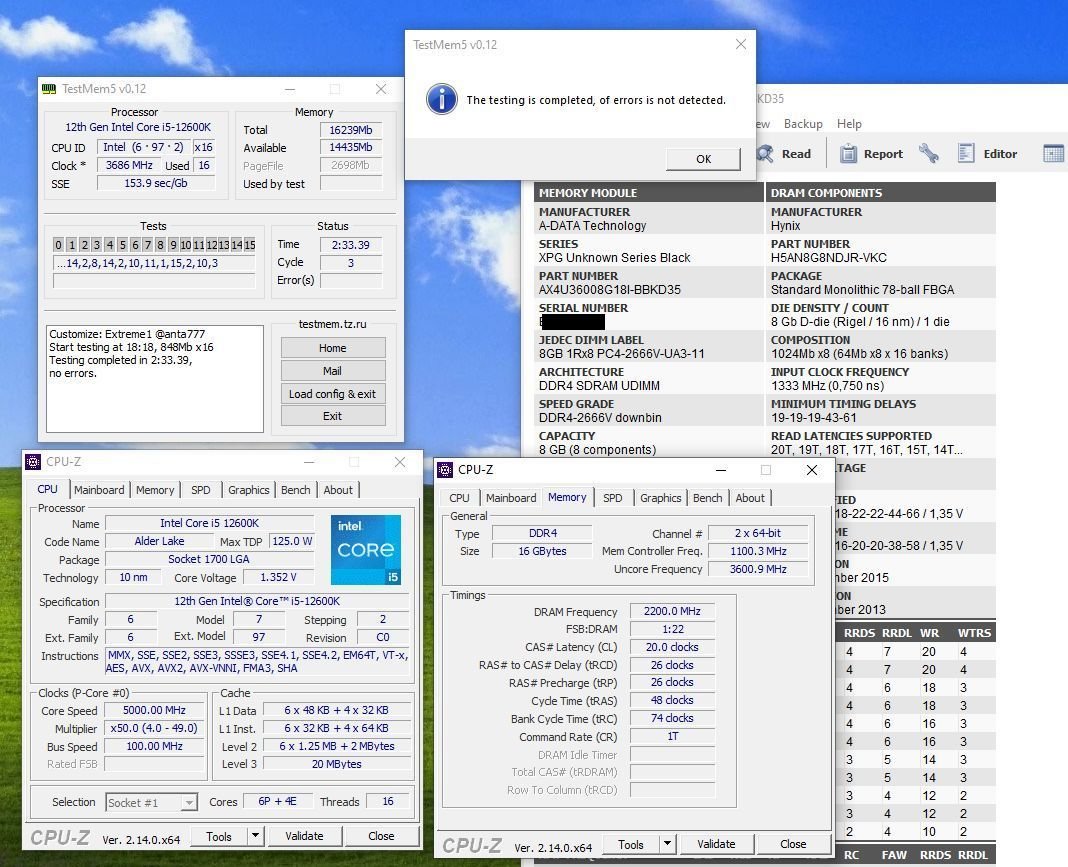This screenshot has height=867, width=1068.
Task: Switch to CPU tab in front CPU-Z window
Action: point(460,498)
